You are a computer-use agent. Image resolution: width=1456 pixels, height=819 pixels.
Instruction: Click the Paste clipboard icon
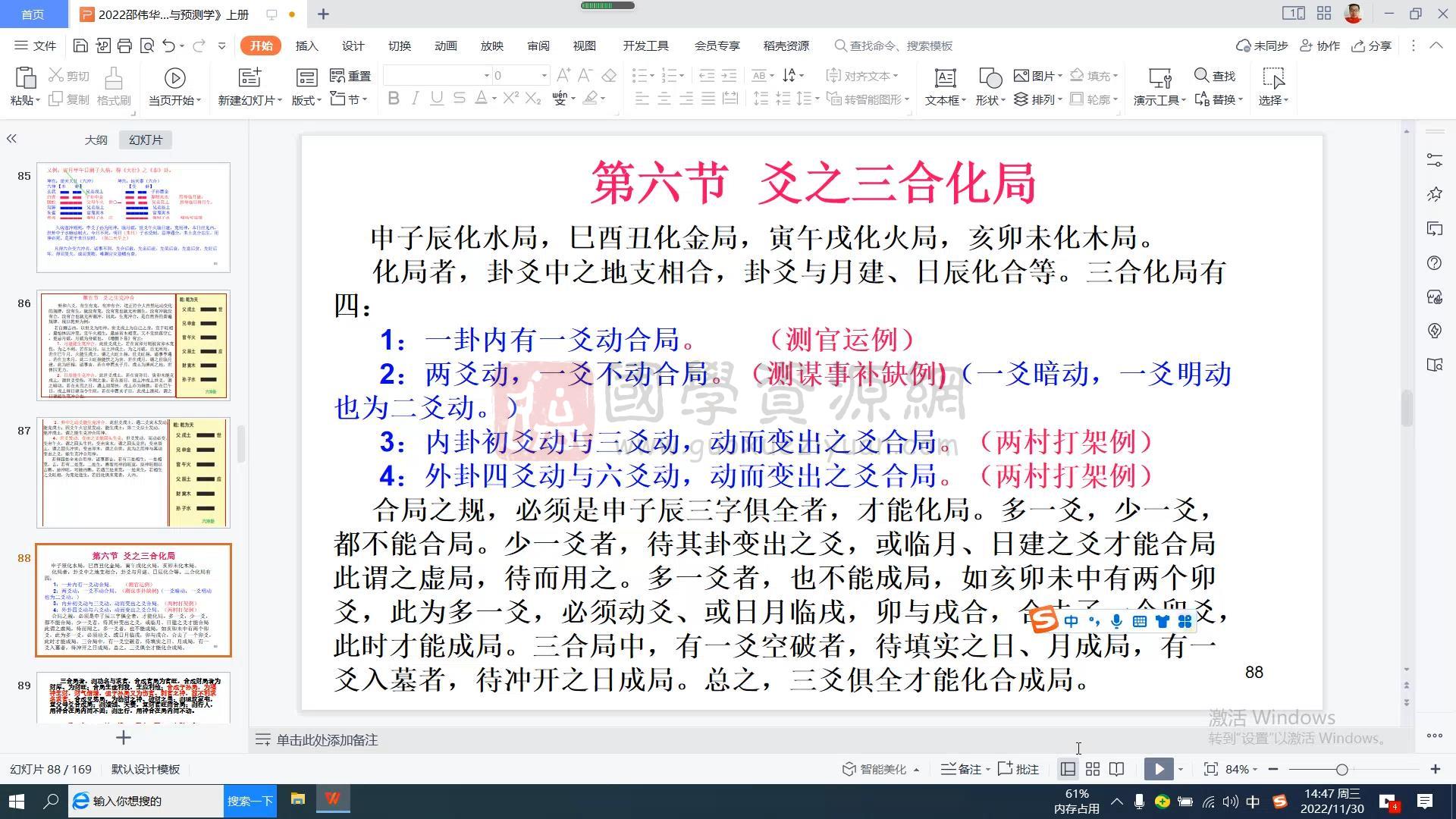tap(25, 77)
